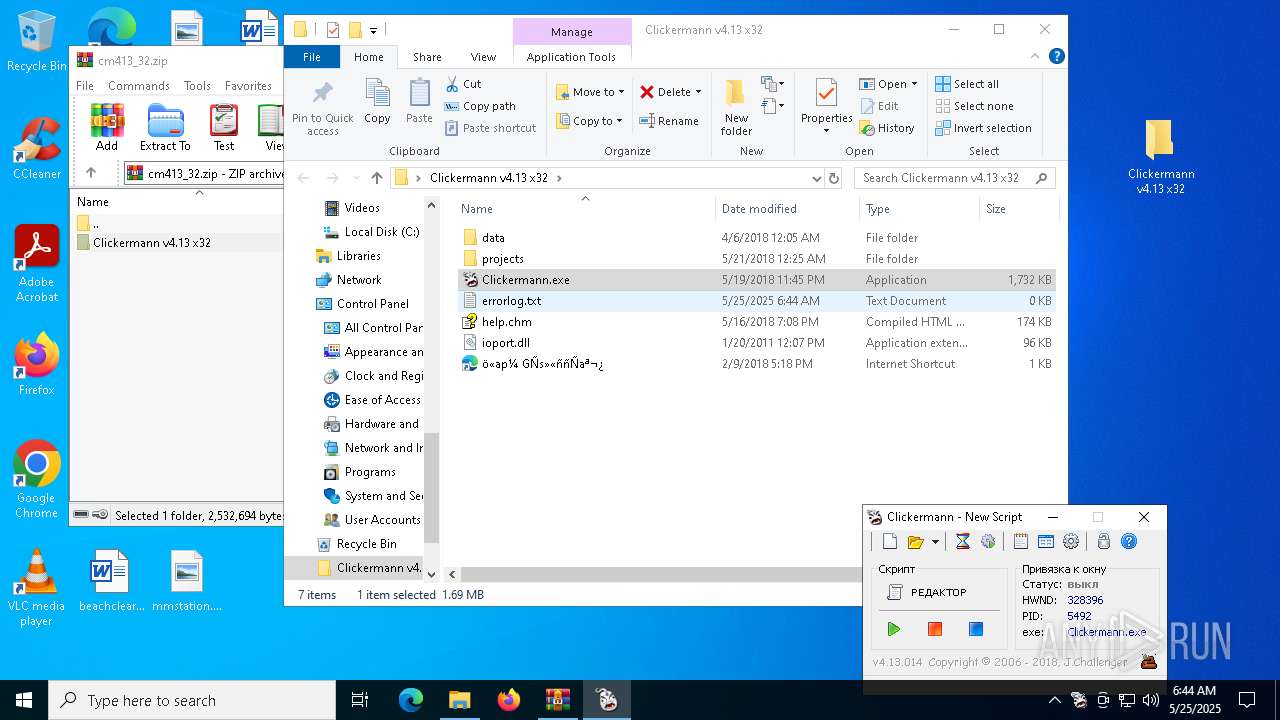The image size is (1280, 720).
Task: Rename the selected file via ribbon
Action: click(669, 121)
